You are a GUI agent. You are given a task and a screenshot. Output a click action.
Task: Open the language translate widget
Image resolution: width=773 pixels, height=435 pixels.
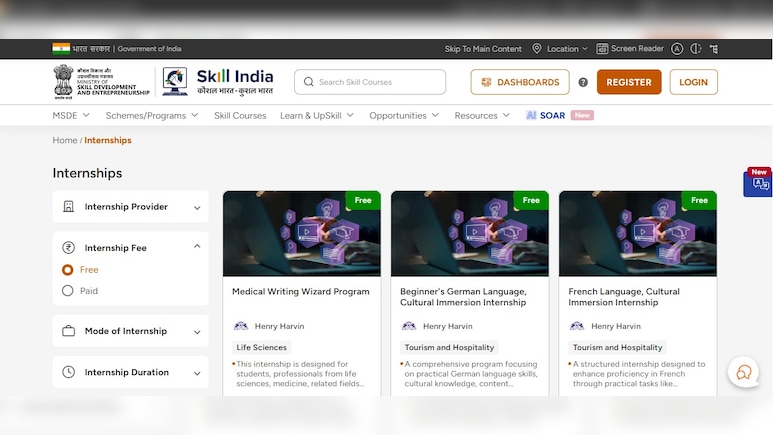(x=758, y=182)
